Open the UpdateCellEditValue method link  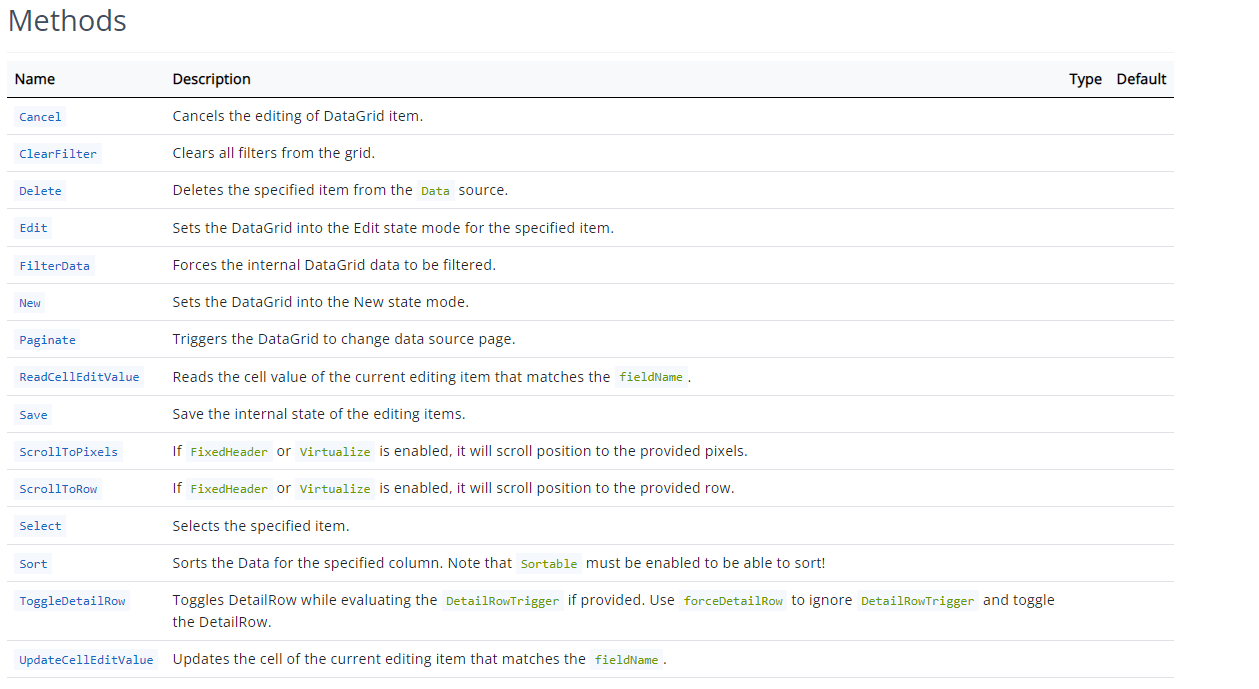[x=86, y=659]
